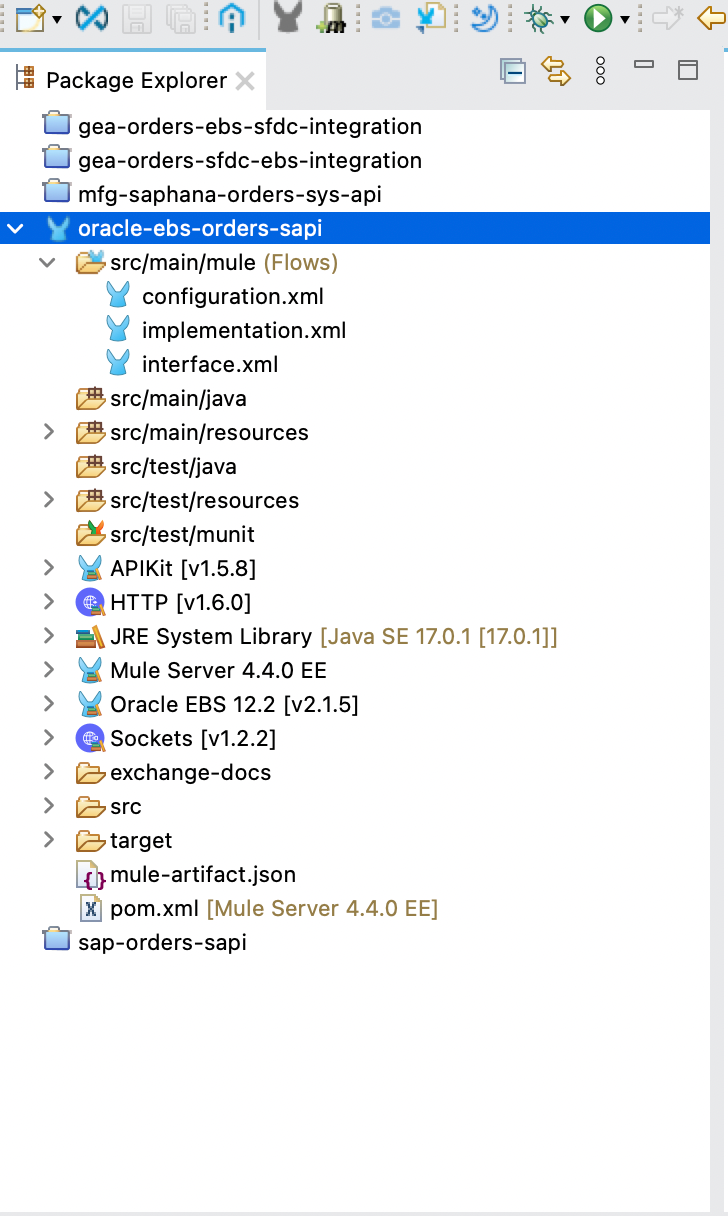728x1216 pixels.
Task: Click the yellow back arrow toolbar icon
Action: pyautogui.click(x=712, y=17)
